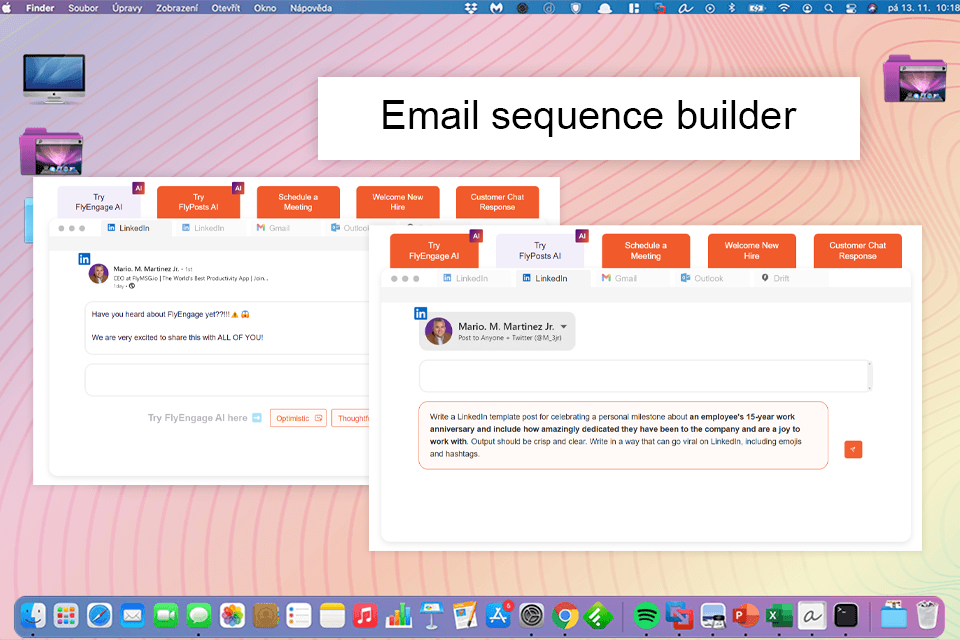The image size is (960, 640).
Task: Open the Úpravy menu
Action: coord(127,8)
